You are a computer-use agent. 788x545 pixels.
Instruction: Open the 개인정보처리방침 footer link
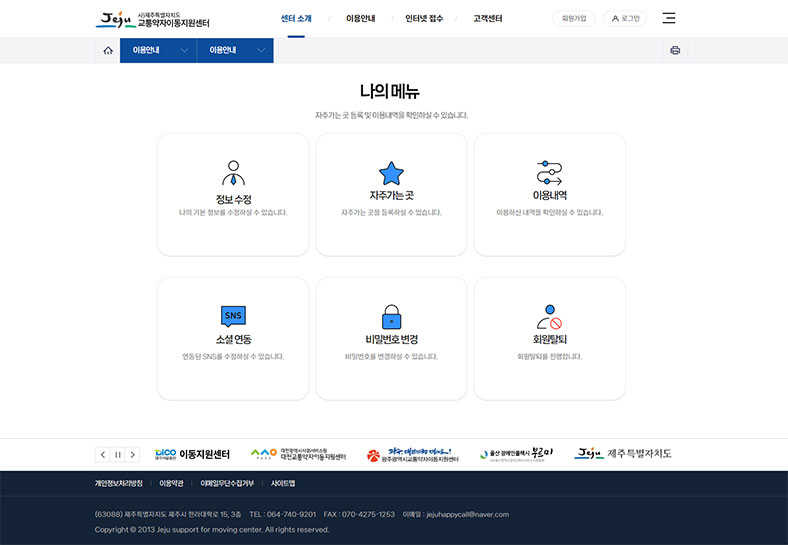click(x=118, y=483)
